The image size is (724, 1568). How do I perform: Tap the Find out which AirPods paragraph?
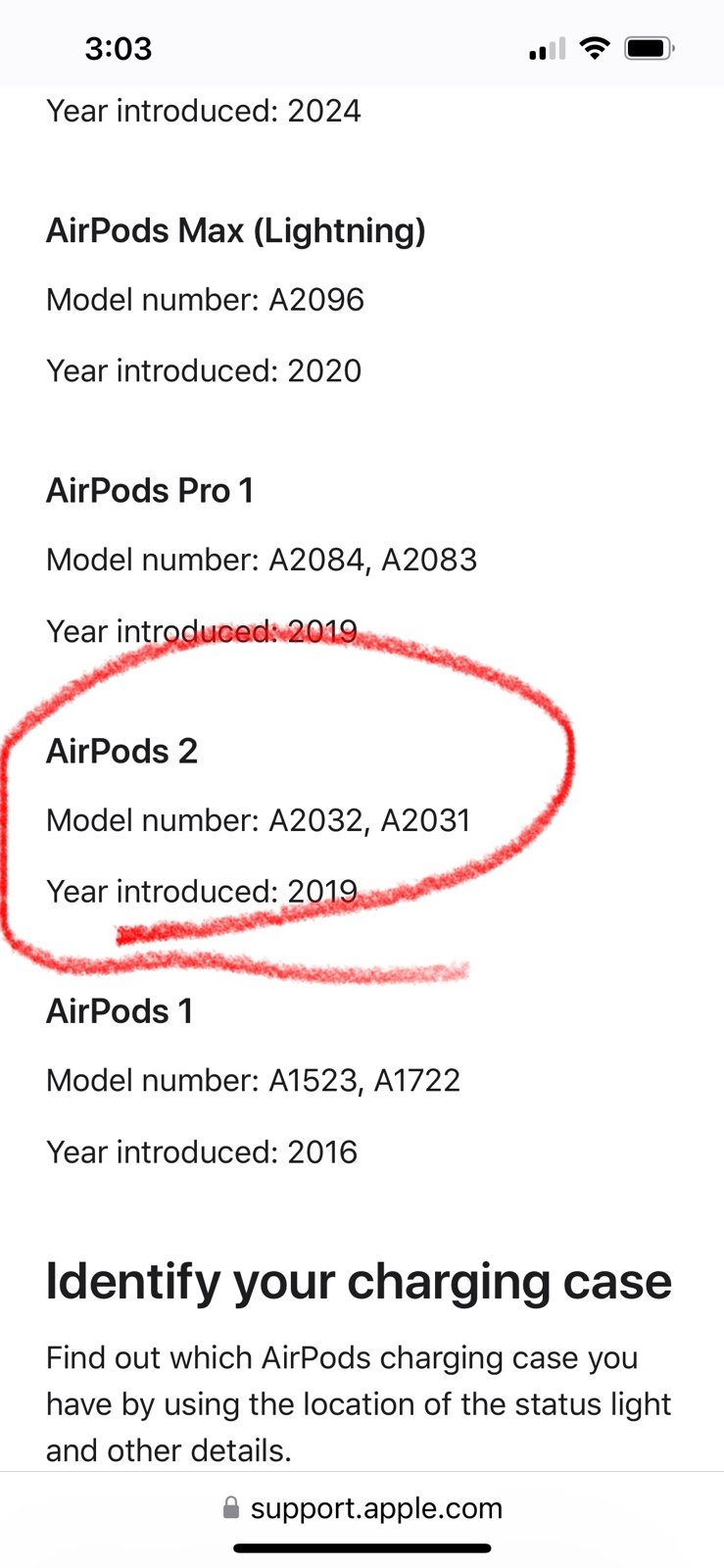coord(359,1403)
